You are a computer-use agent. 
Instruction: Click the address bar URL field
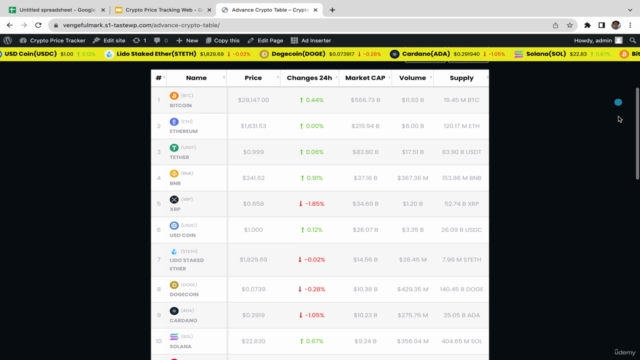pyautogui.click(x=302, y=25)
